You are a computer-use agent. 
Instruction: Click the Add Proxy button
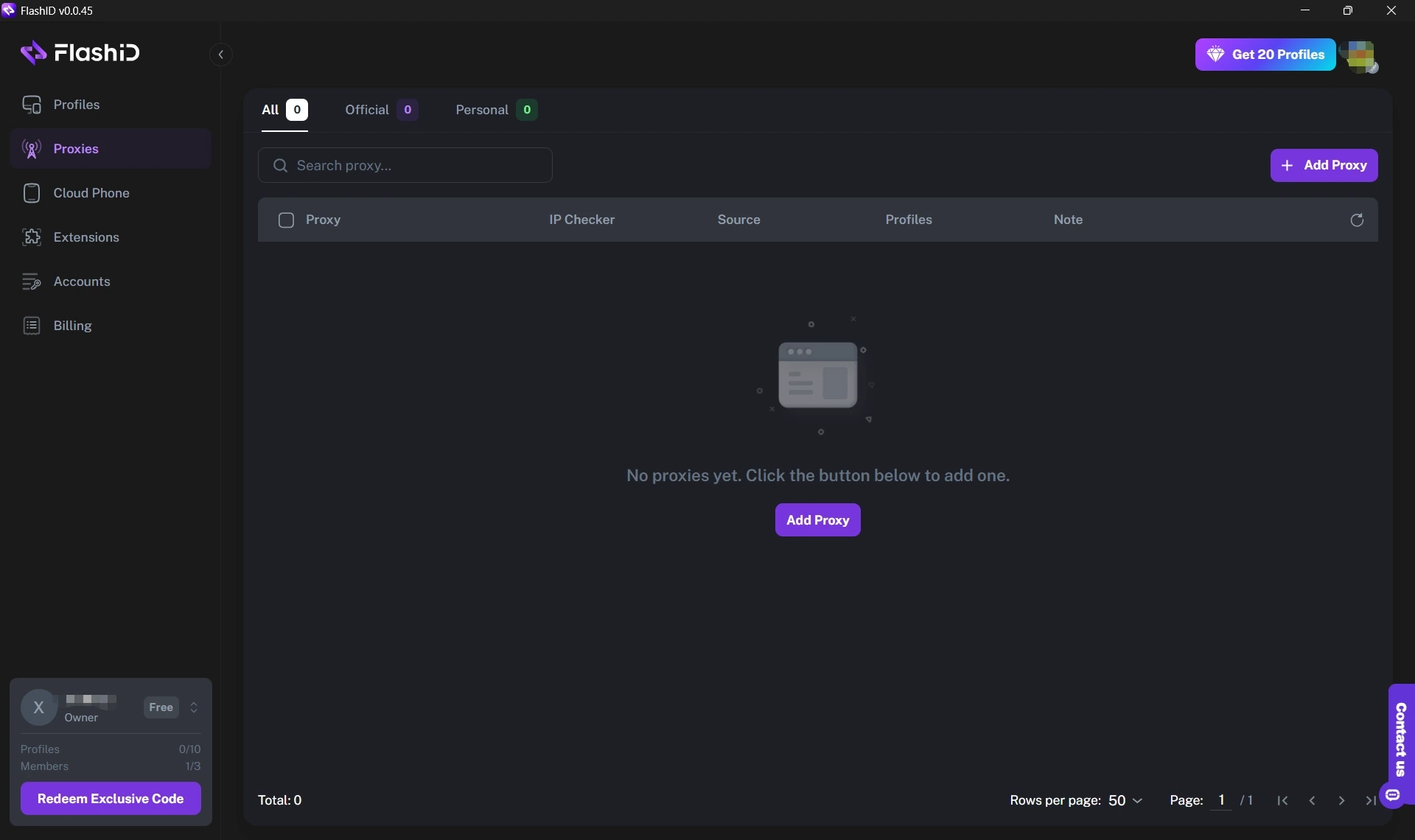1324,165
